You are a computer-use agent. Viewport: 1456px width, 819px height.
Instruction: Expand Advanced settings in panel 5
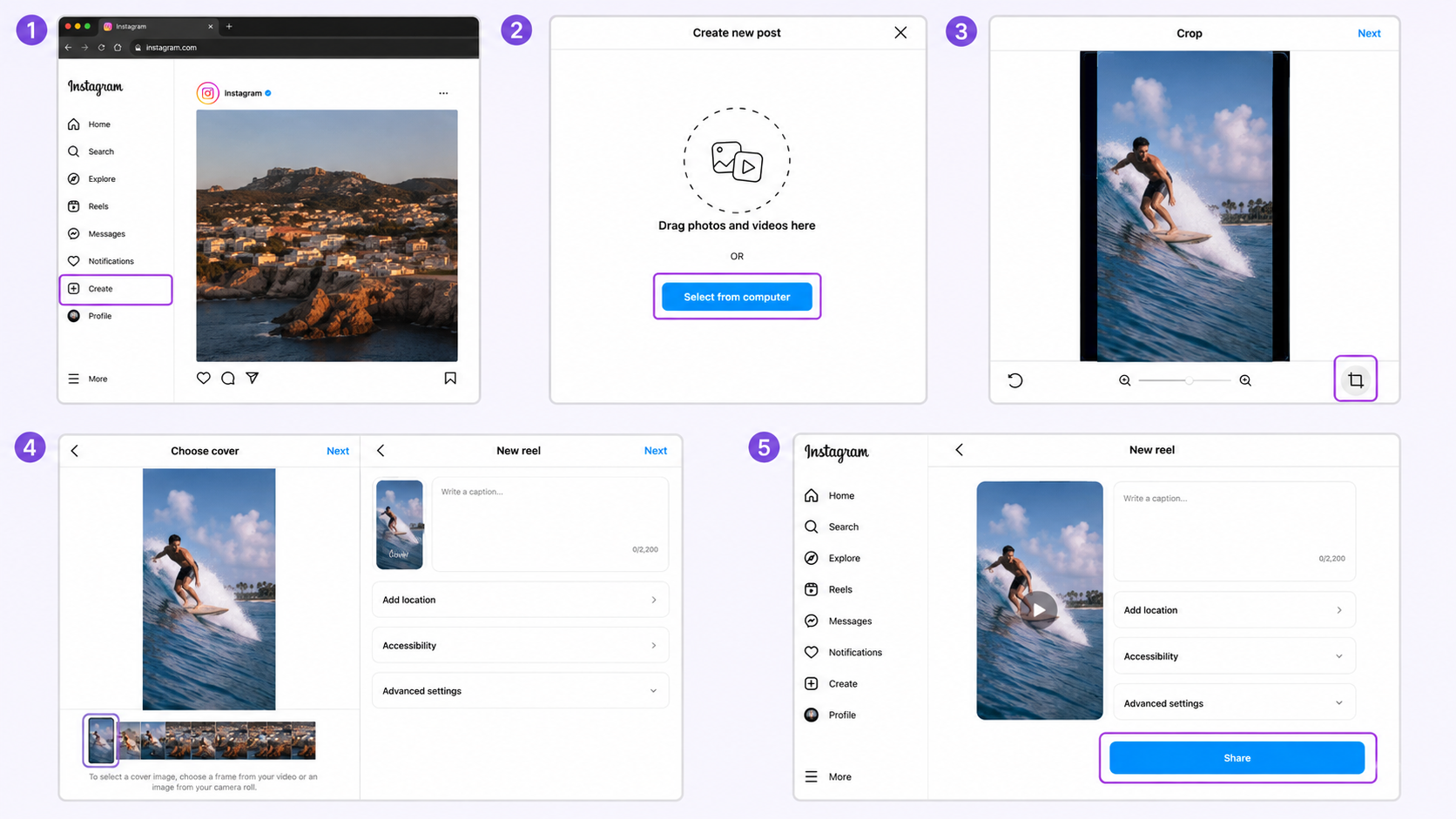(x=1235, y=703)
